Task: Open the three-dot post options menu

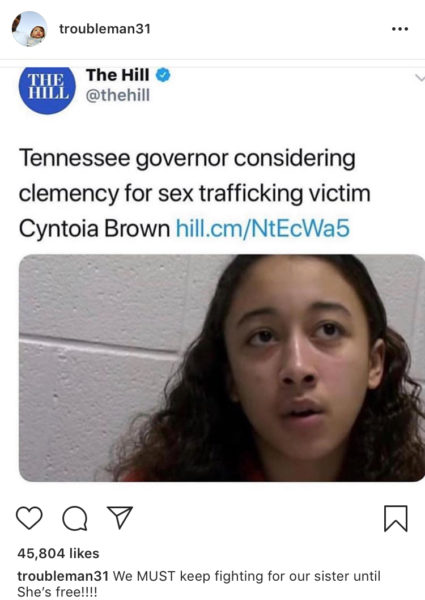Action: [x=400, y=29]
